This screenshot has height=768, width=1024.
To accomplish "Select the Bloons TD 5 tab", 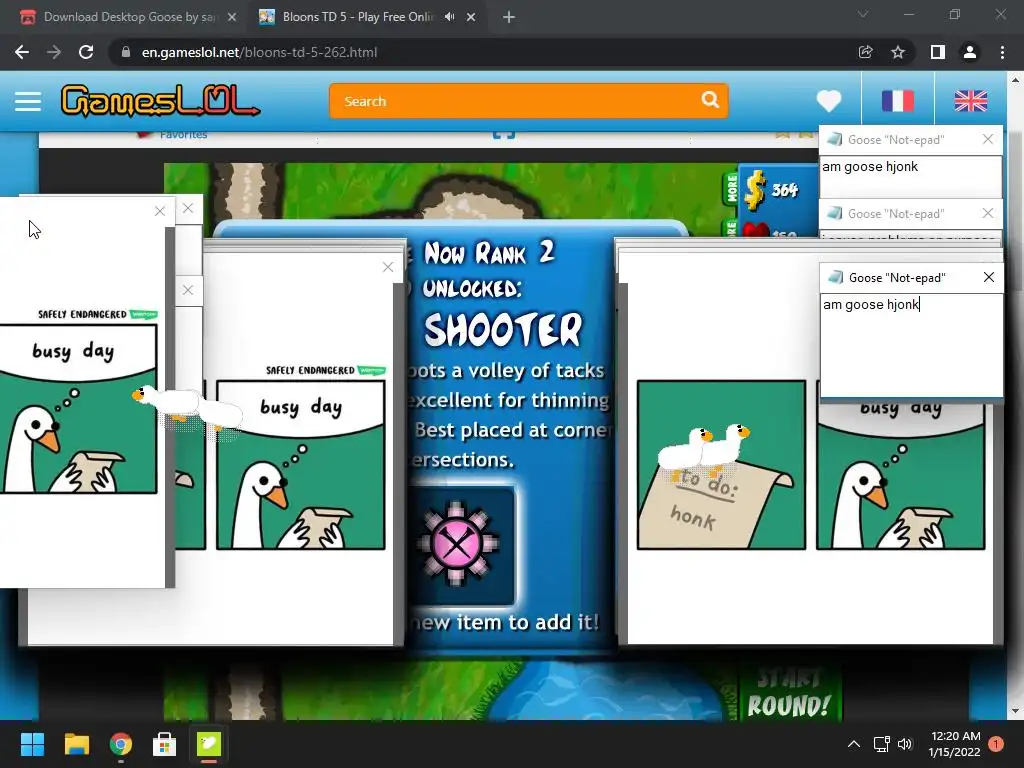I will [356, 17].
